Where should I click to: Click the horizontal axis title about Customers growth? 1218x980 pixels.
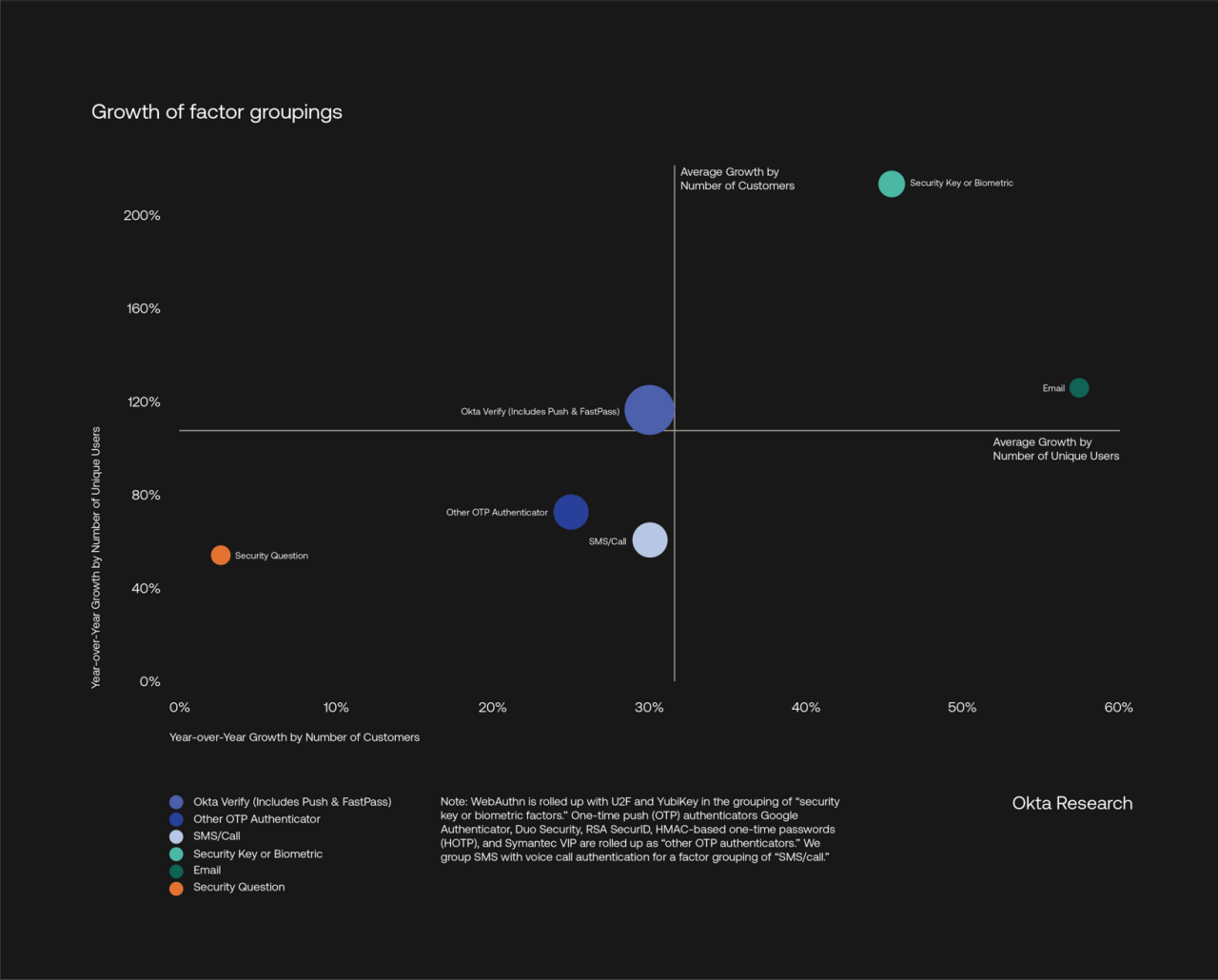pyautogui.click(x=294, y=737)
